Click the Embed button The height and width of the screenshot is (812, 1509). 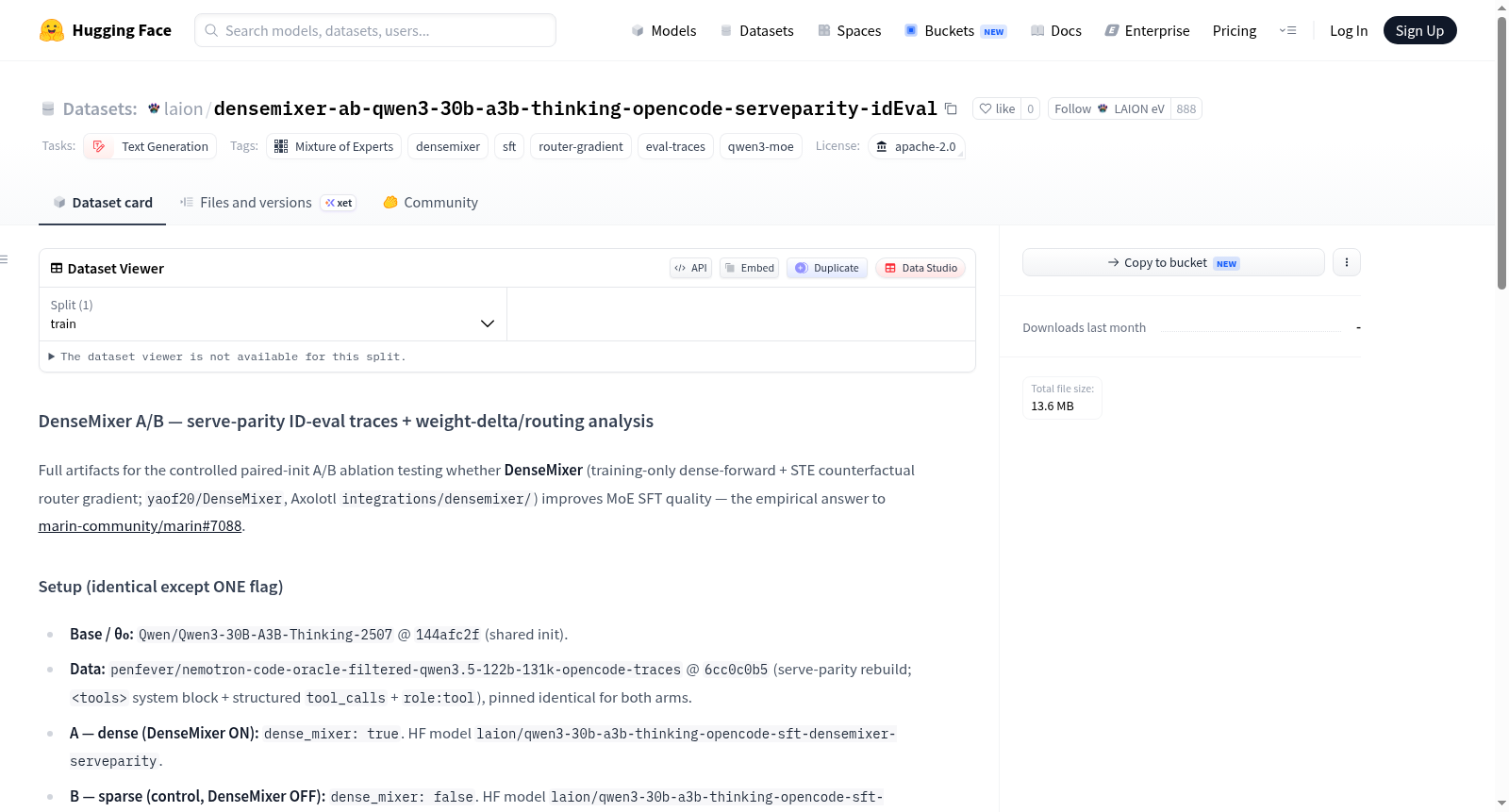coord(750,268)
